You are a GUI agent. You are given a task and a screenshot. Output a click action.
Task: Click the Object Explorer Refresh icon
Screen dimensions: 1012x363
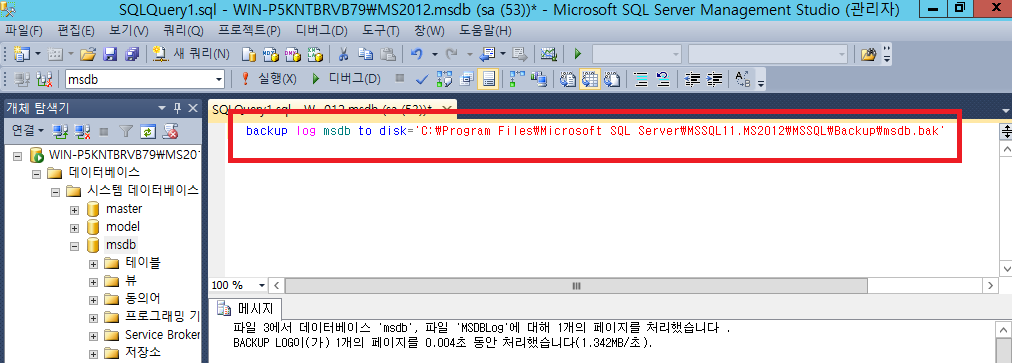(148, 131)
